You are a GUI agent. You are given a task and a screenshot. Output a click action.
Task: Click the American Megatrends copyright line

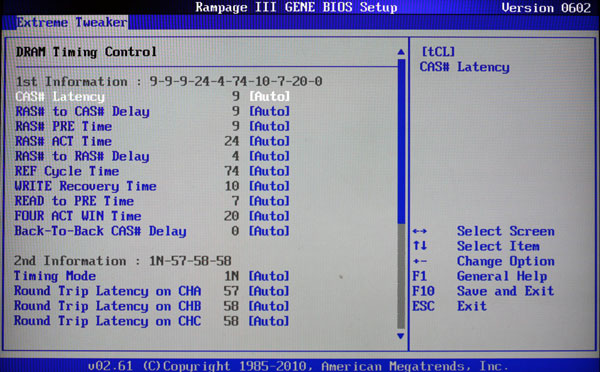click(x=298, y=366)
